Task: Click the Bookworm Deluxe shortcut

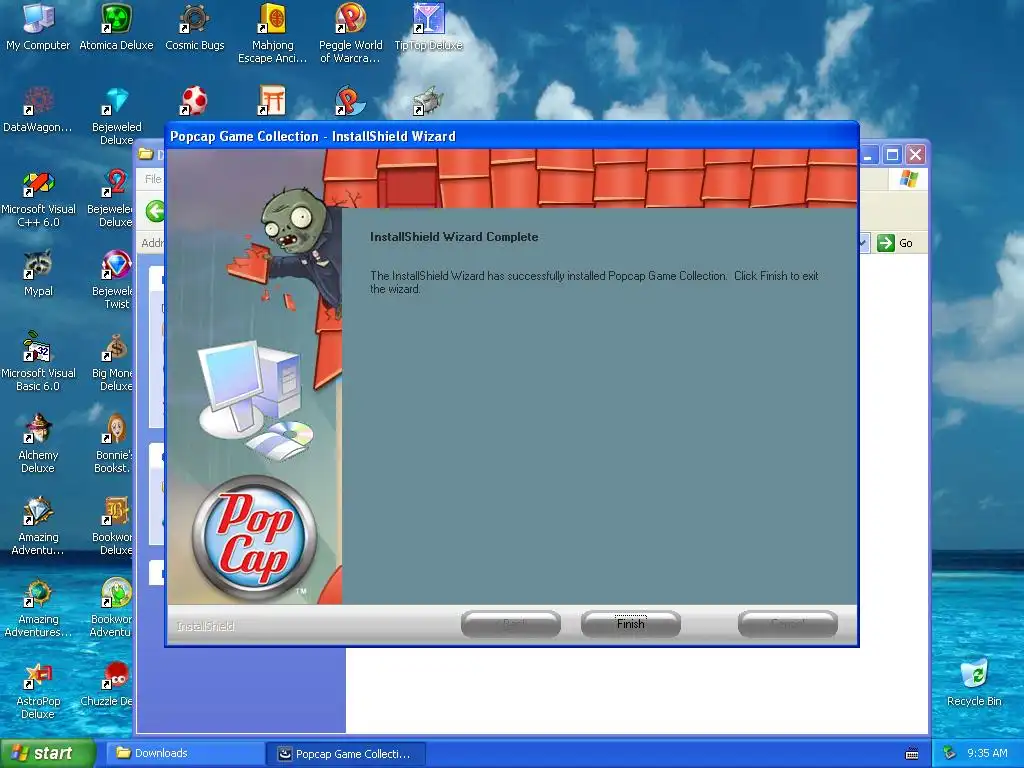Action: coord(114,526)
